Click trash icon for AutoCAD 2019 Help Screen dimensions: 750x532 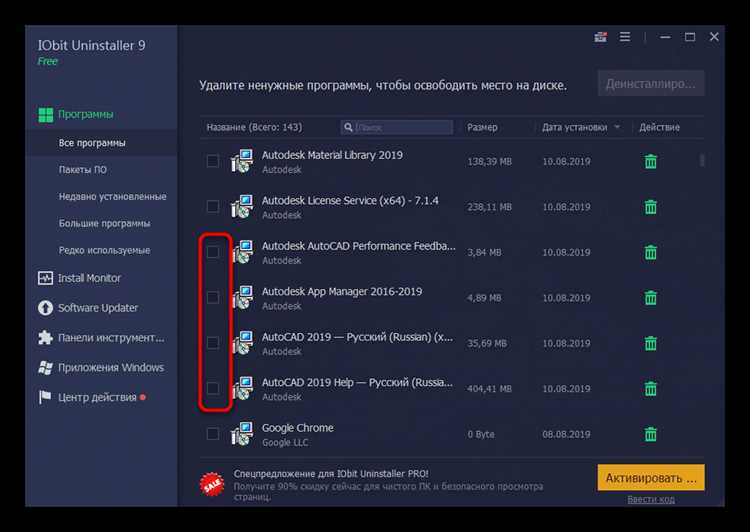(651, 388)
